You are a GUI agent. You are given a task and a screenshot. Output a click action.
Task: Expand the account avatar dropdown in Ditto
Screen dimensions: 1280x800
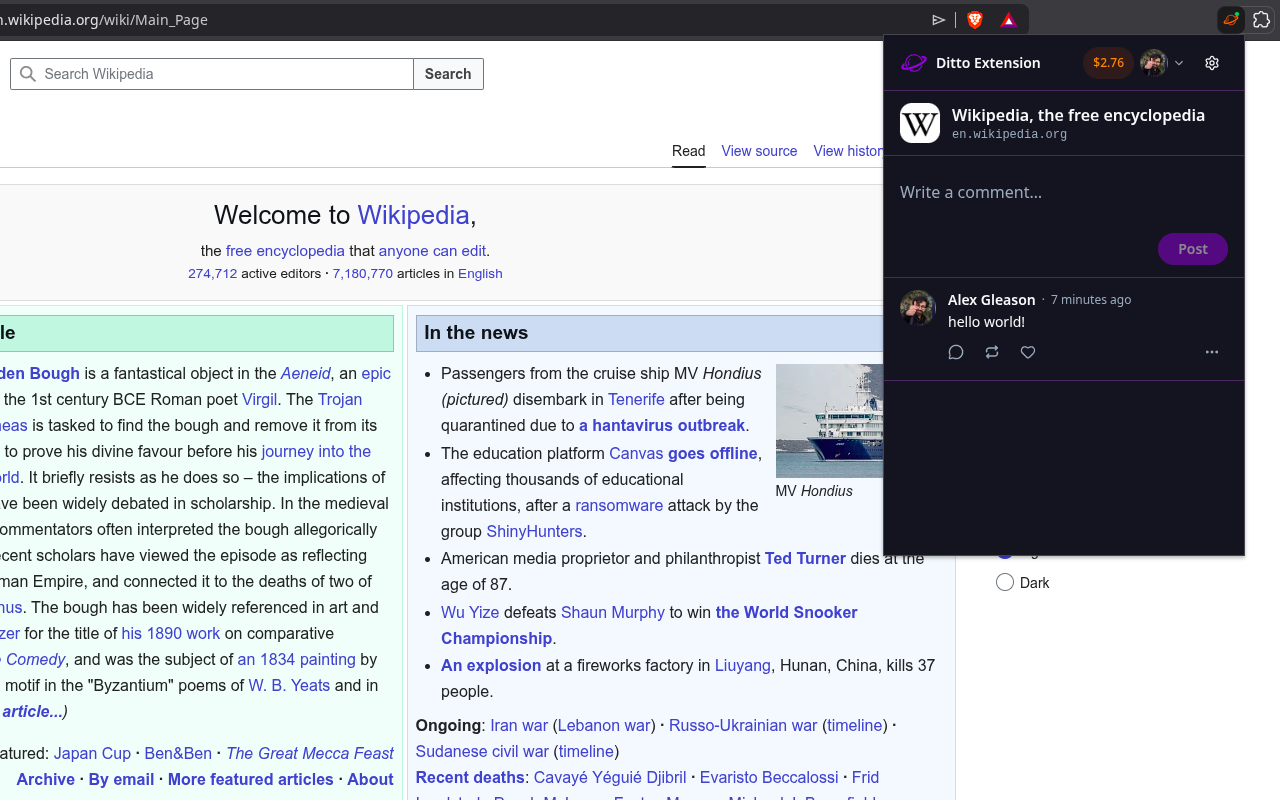pos(1162,63)
